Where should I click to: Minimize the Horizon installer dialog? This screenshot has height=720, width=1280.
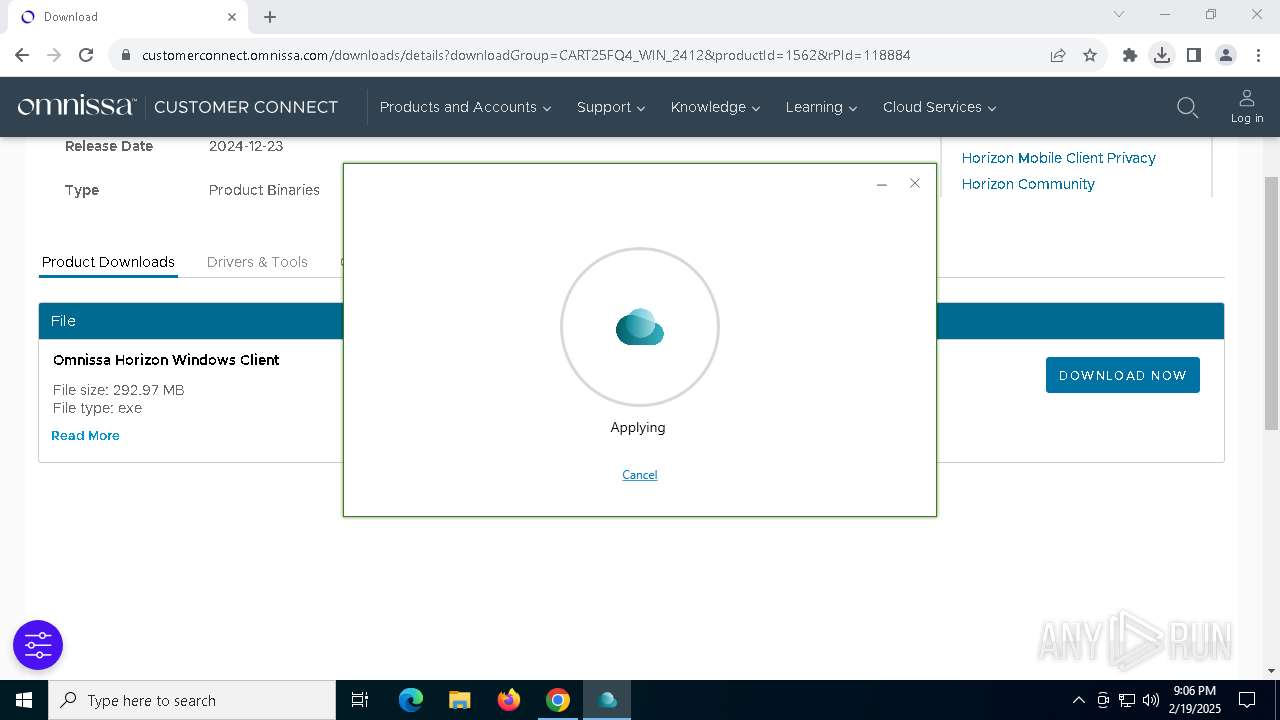click(882, 184)
